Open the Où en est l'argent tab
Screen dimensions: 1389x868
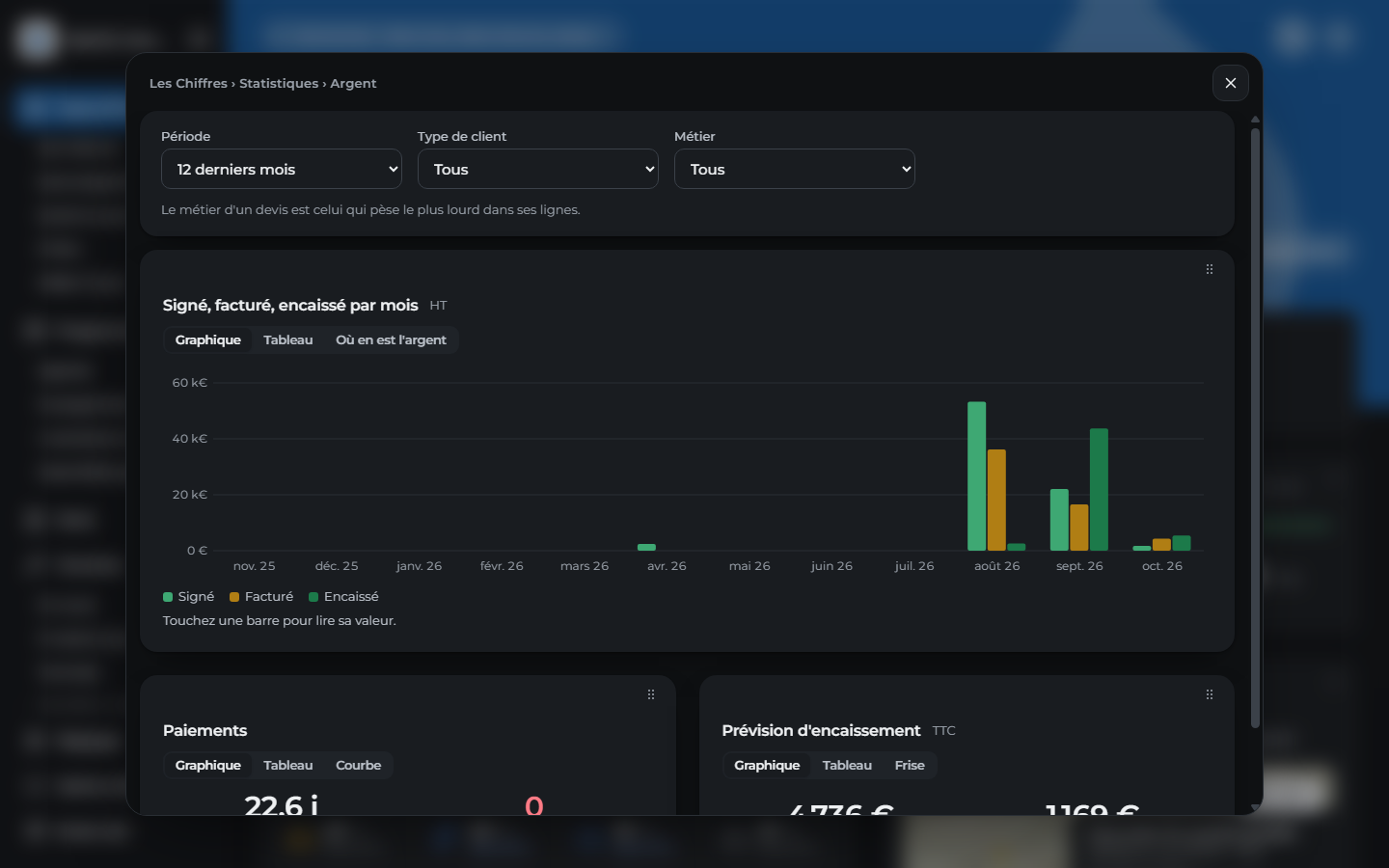click(x=391, y=339)
